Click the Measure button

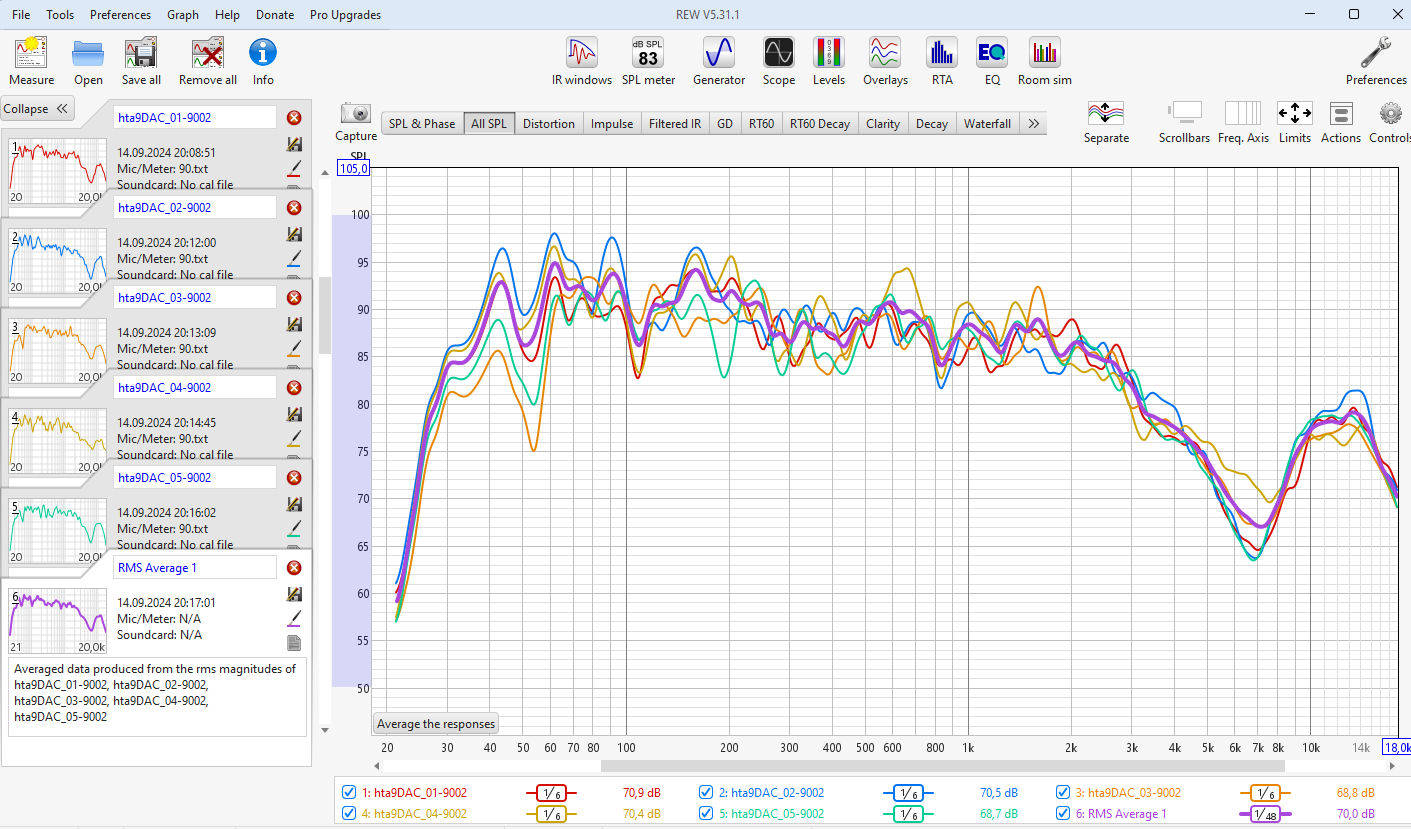click(x=32, y=61)
